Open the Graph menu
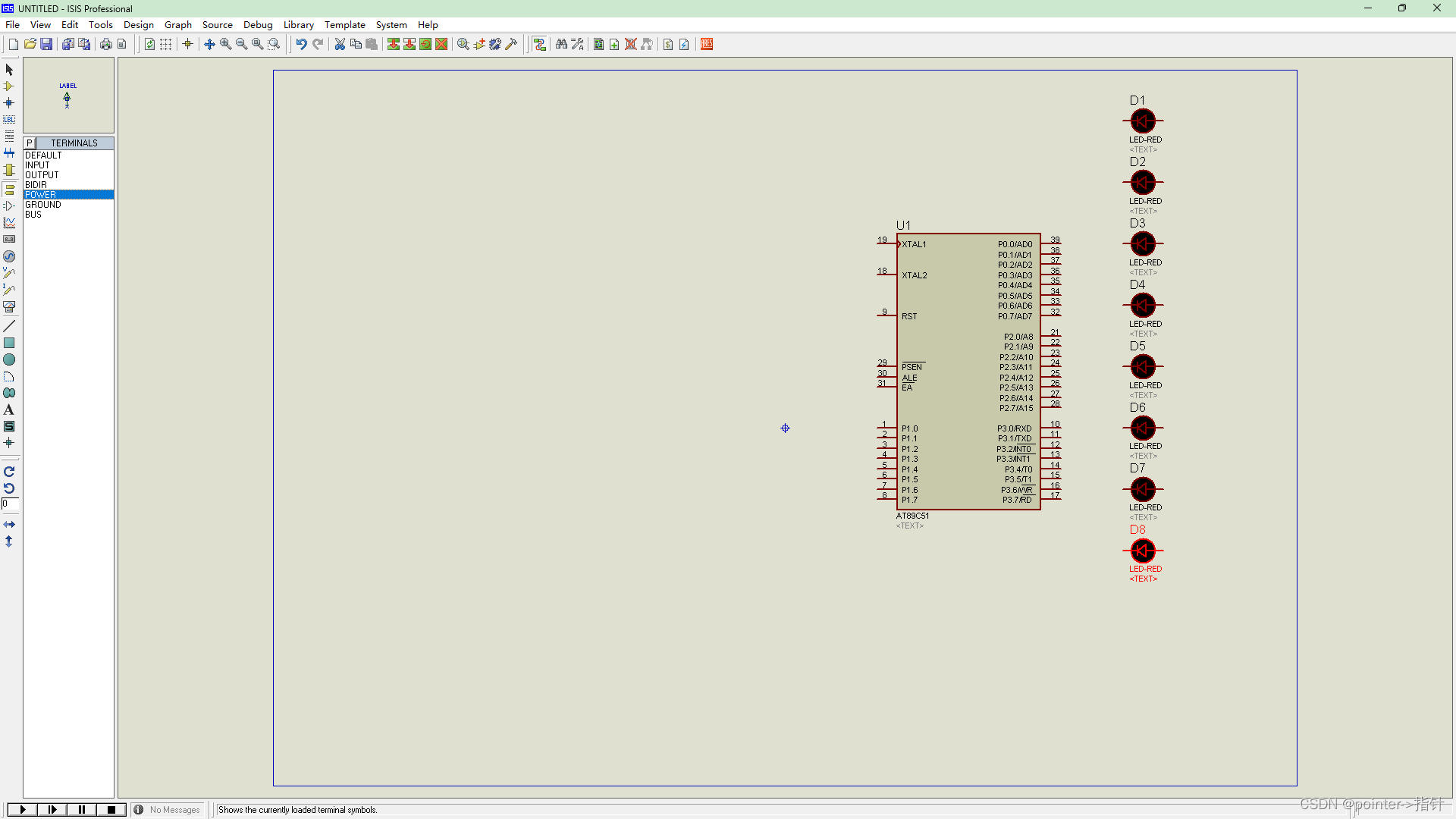 178,24
